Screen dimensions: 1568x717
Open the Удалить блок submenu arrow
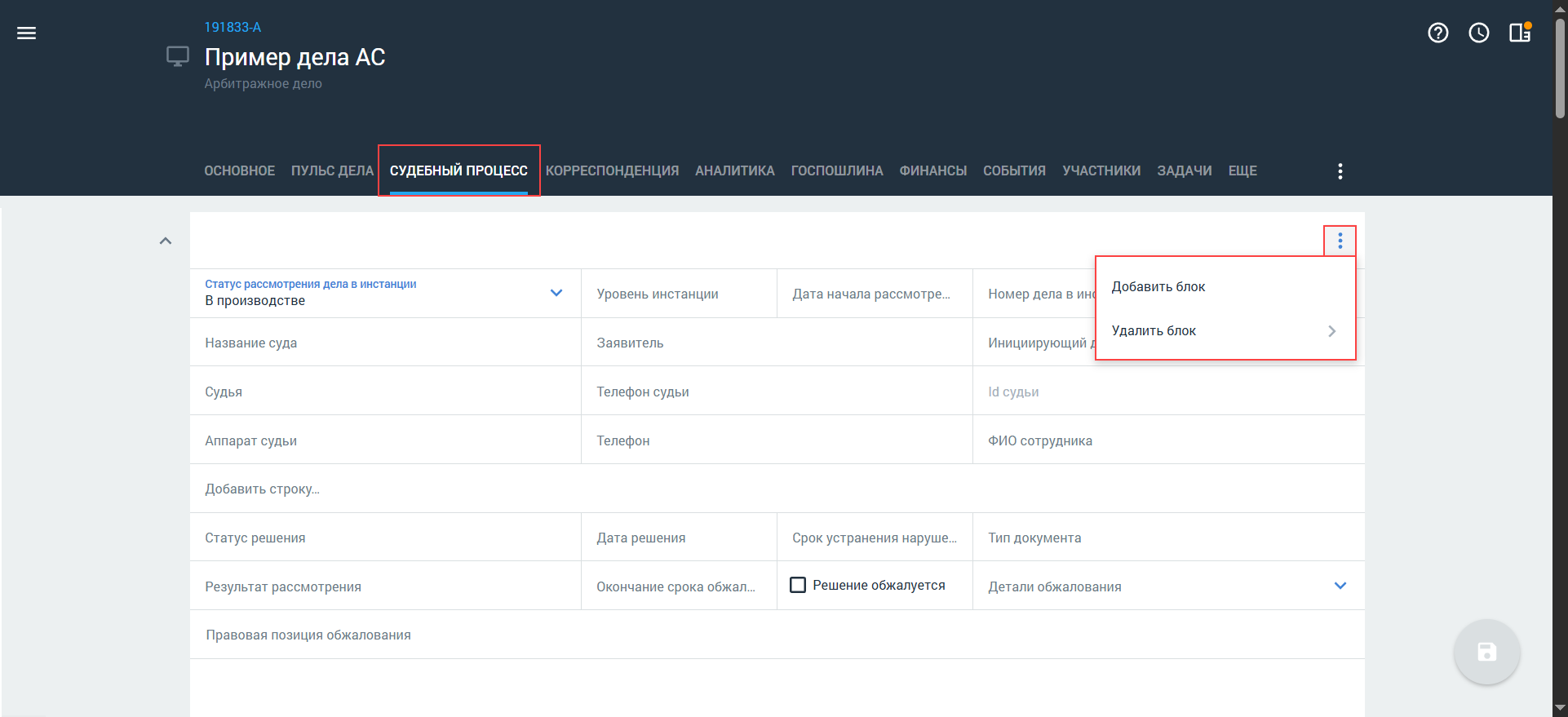pyautogui.click(x=1331, y=331)
